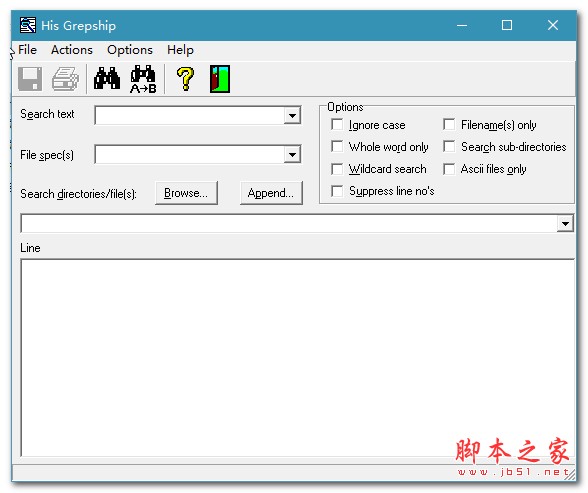Open help with the yellow question mark icon

click(x=185, y=79)
